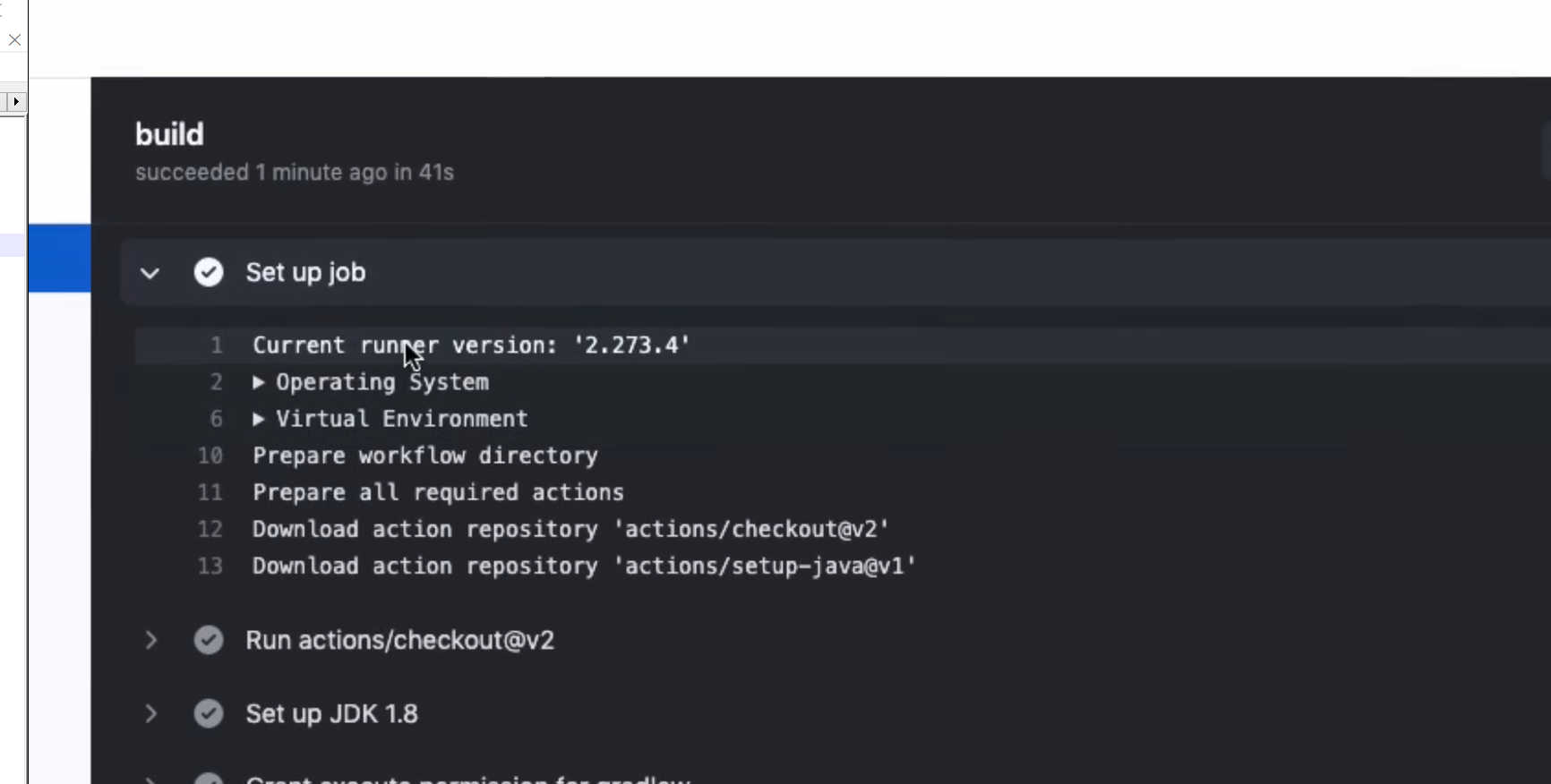Collapse the Set up job chevron
This screenshot has height=784, width=1551.
tap(150, 273)
